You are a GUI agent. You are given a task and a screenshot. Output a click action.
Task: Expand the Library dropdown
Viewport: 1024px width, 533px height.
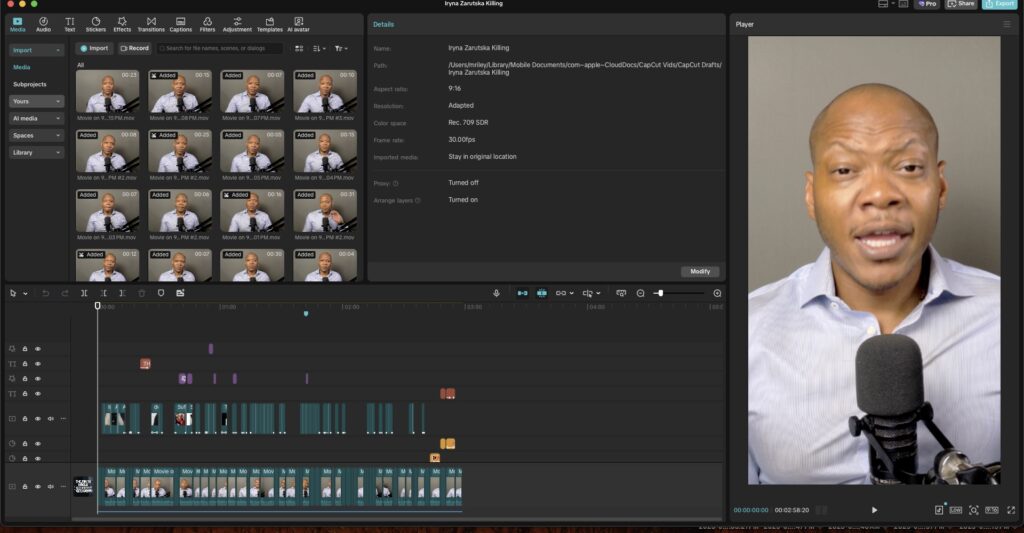(x=36, y=152)
